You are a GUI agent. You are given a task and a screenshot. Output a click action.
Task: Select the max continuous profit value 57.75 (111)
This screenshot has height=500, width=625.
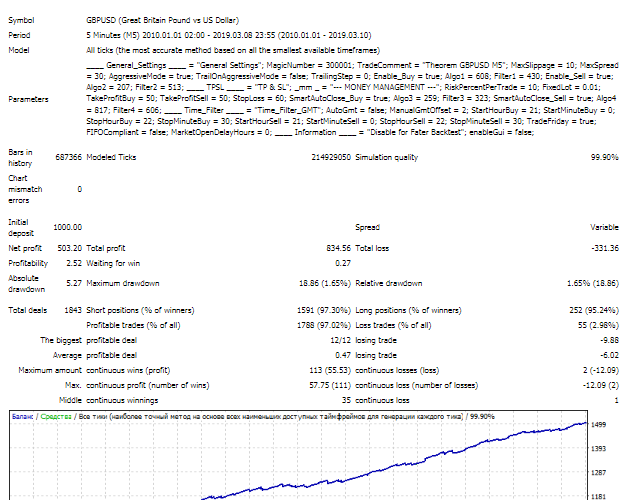coord(330,386)
